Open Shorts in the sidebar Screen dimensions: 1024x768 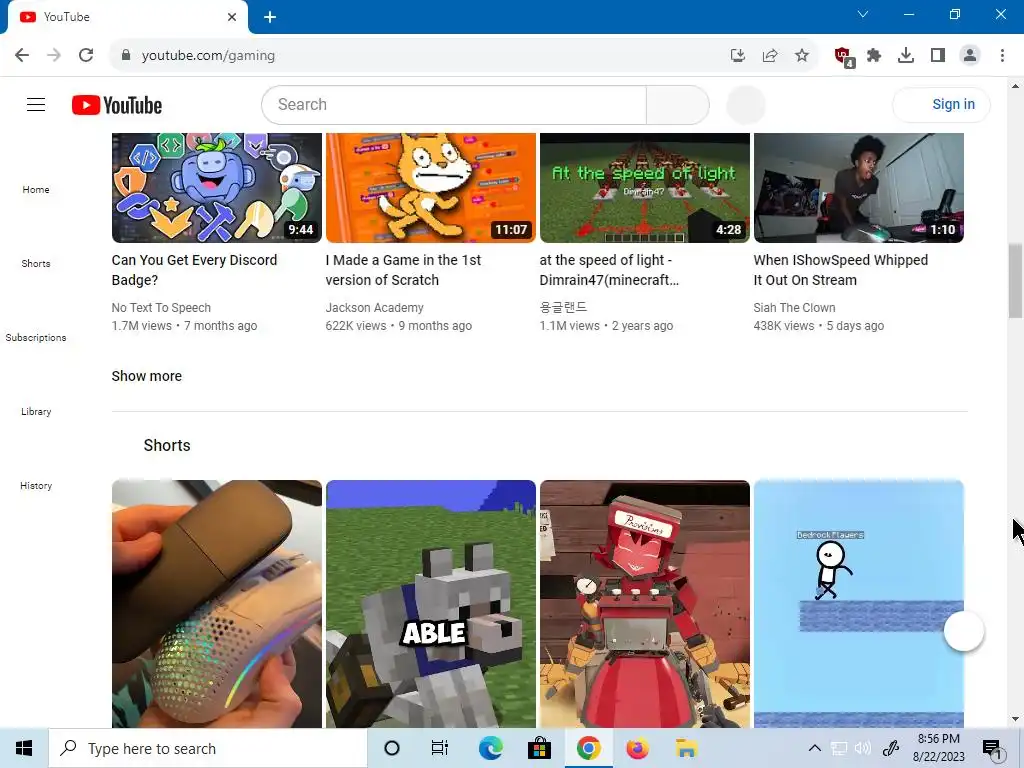pos(36,263)
